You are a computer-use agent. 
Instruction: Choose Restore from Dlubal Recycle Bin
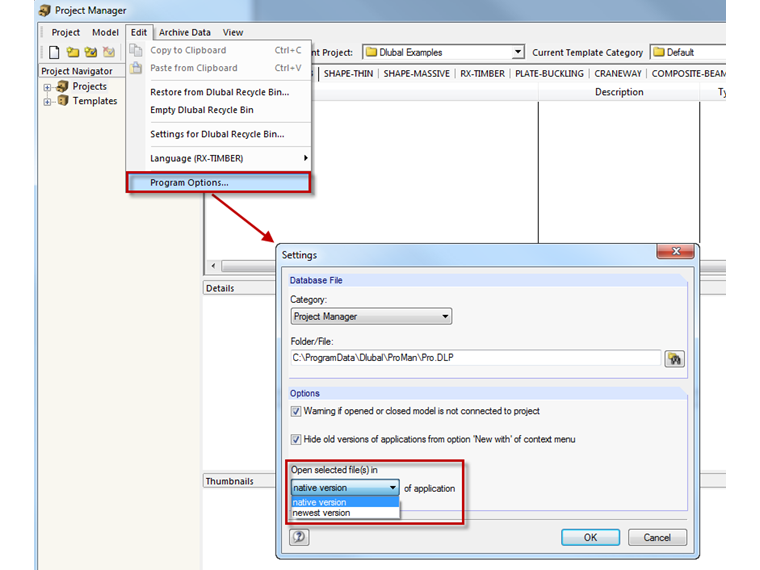[x=219, y=92]
